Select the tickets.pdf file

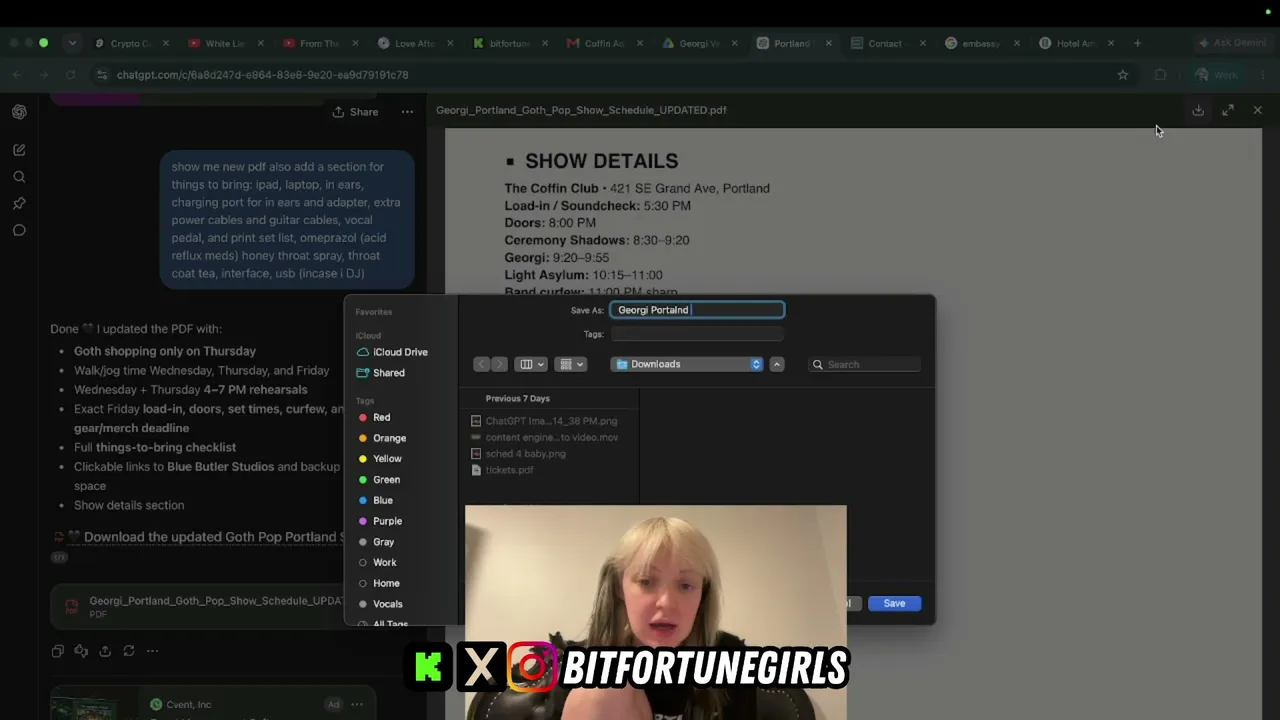click(x=502, y=470)
